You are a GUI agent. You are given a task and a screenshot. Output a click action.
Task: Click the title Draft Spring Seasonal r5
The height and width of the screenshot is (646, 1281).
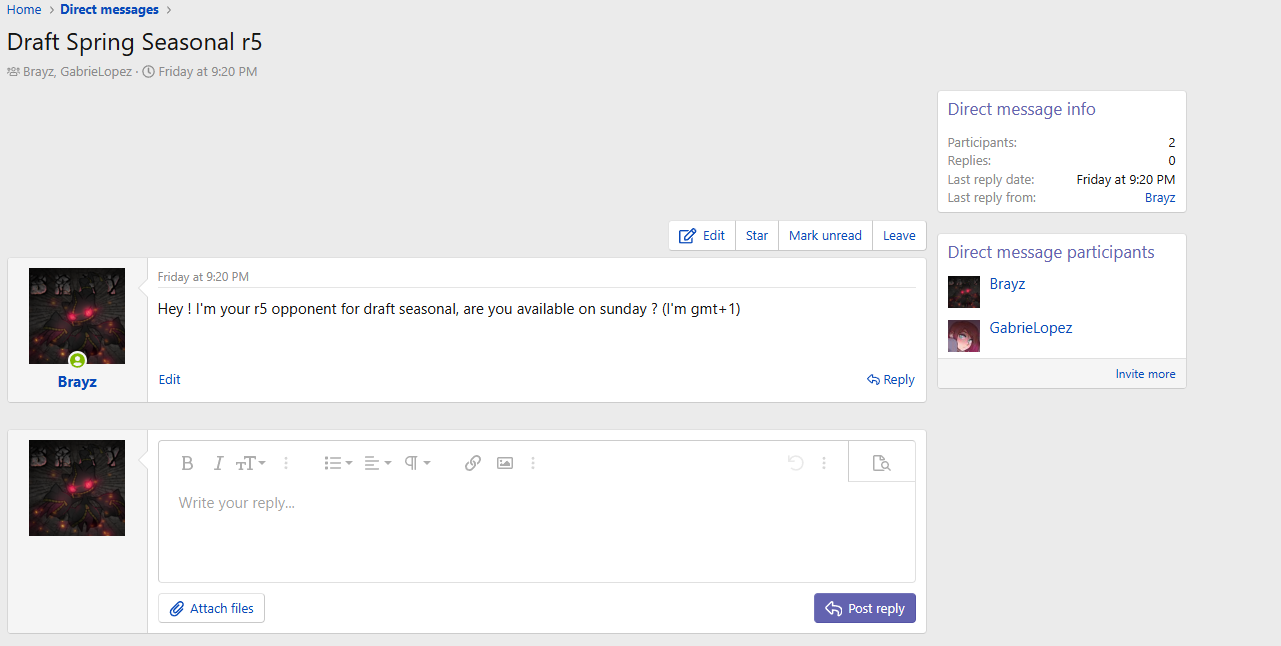(135, 42)
